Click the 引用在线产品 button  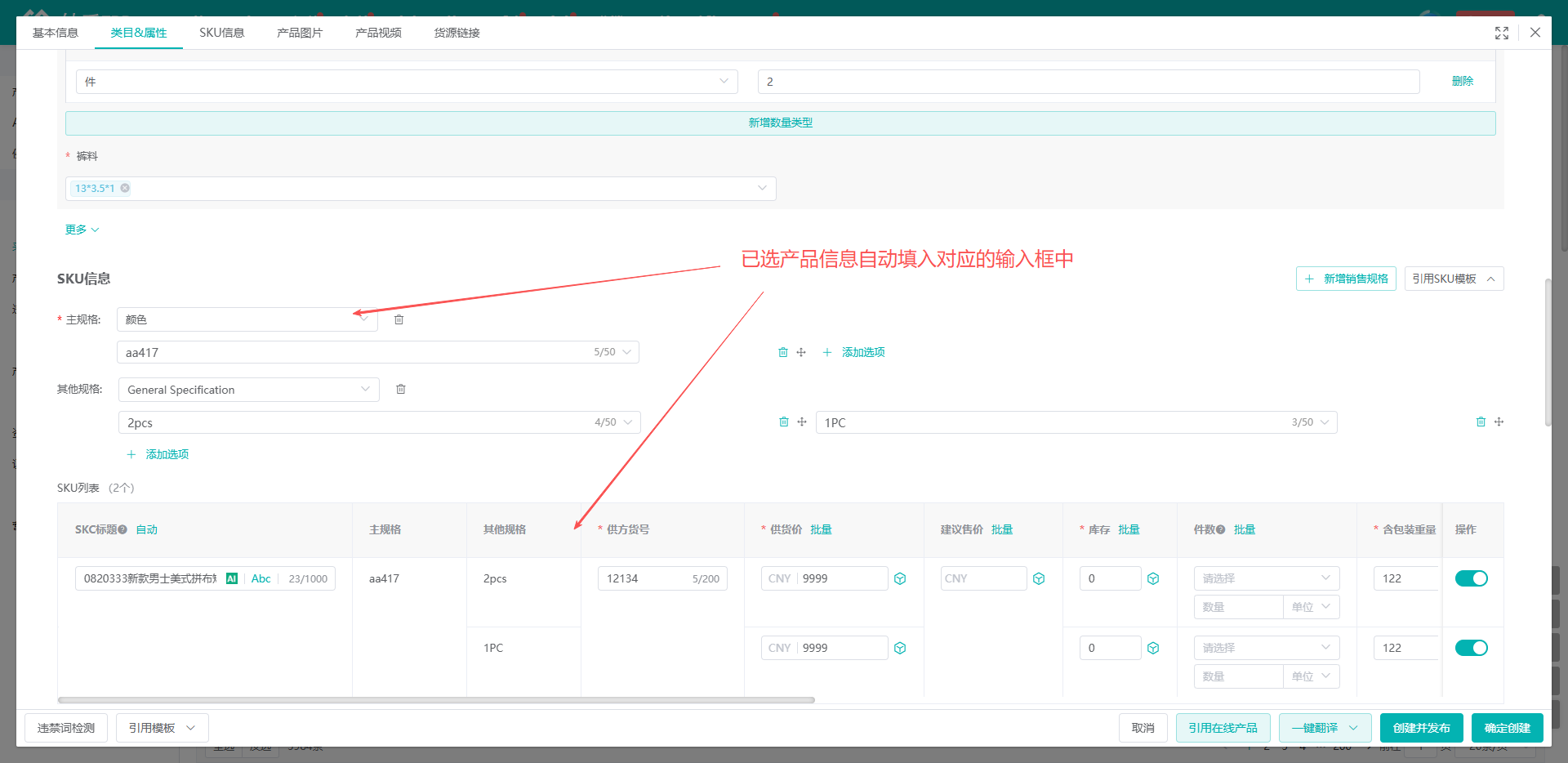(x=1223, y=728)
